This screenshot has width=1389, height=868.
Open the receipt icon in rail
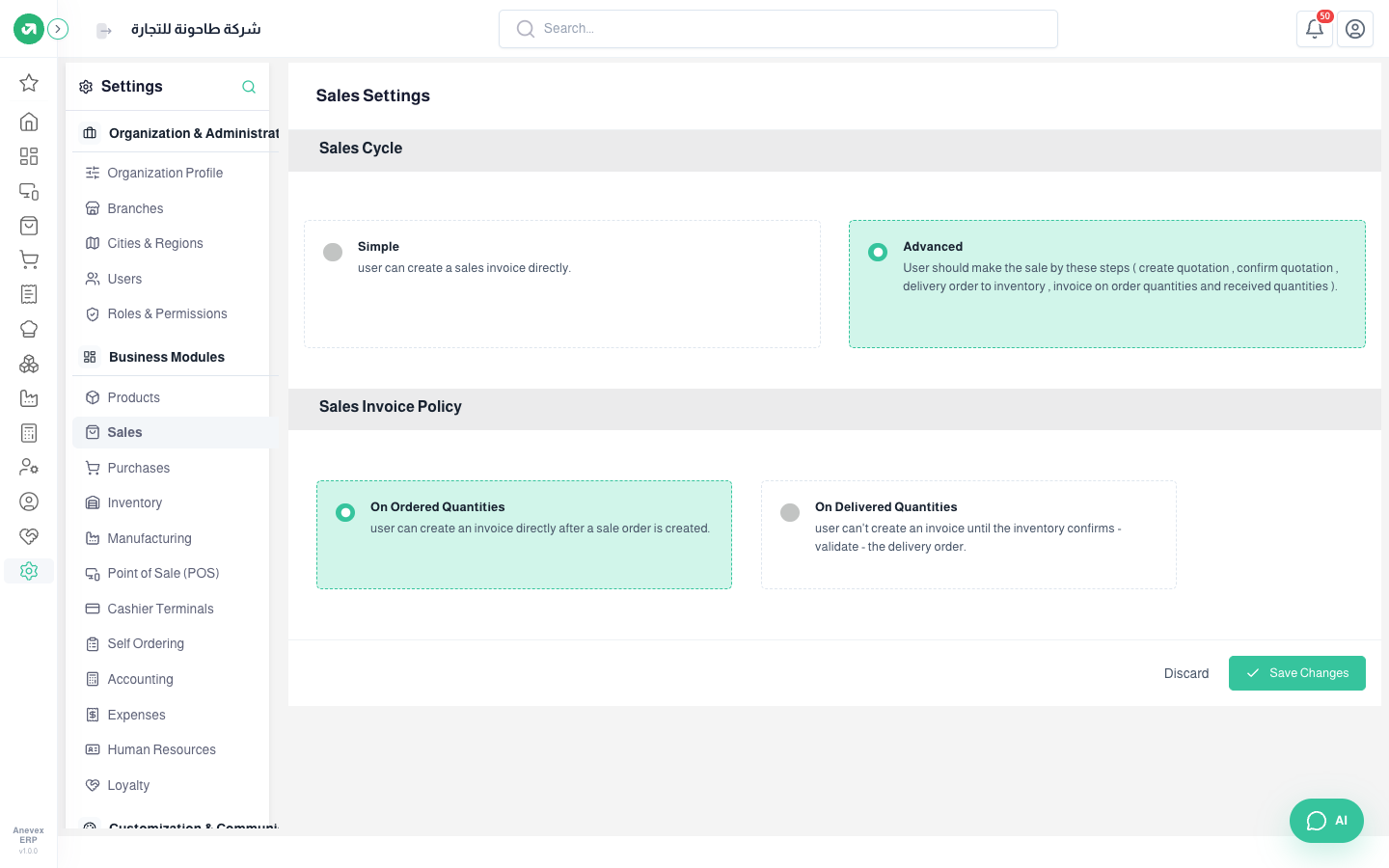[29, 294]
